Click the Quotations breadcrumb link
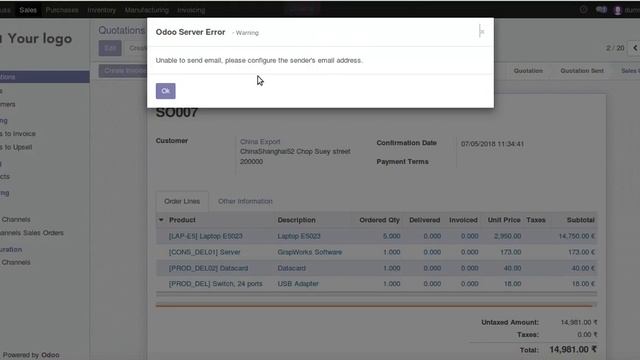Image resolution: width=640 pixels, height=360 pixels. tap(122, 31)
